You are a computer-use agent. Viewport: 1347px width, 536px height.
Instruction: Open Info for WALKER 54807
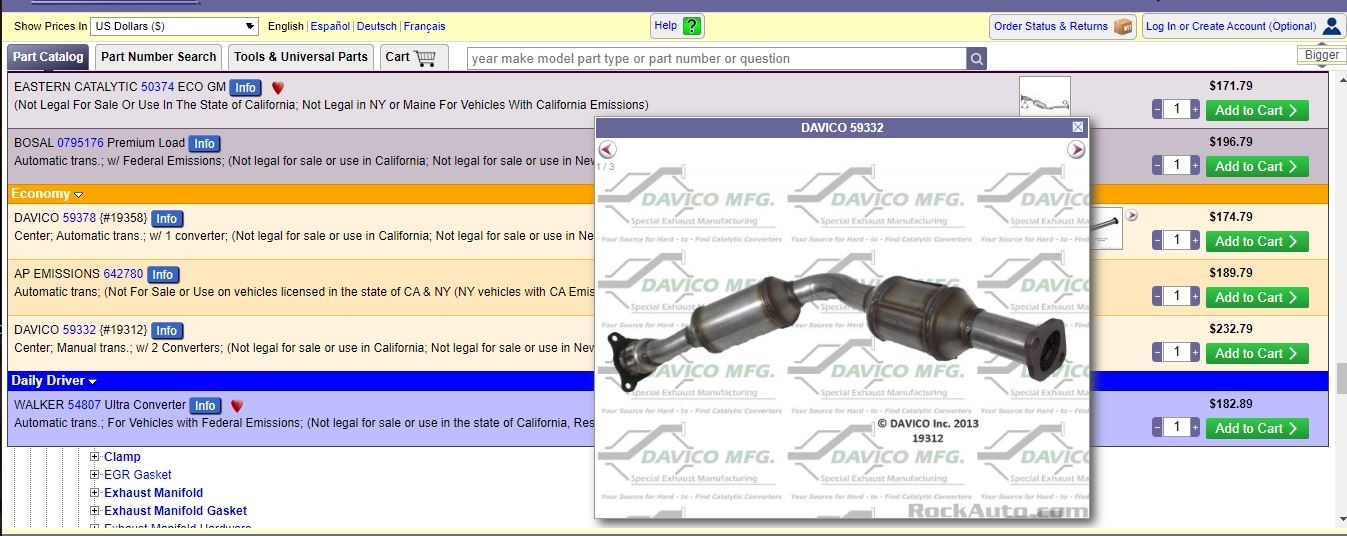coord(206,406)
